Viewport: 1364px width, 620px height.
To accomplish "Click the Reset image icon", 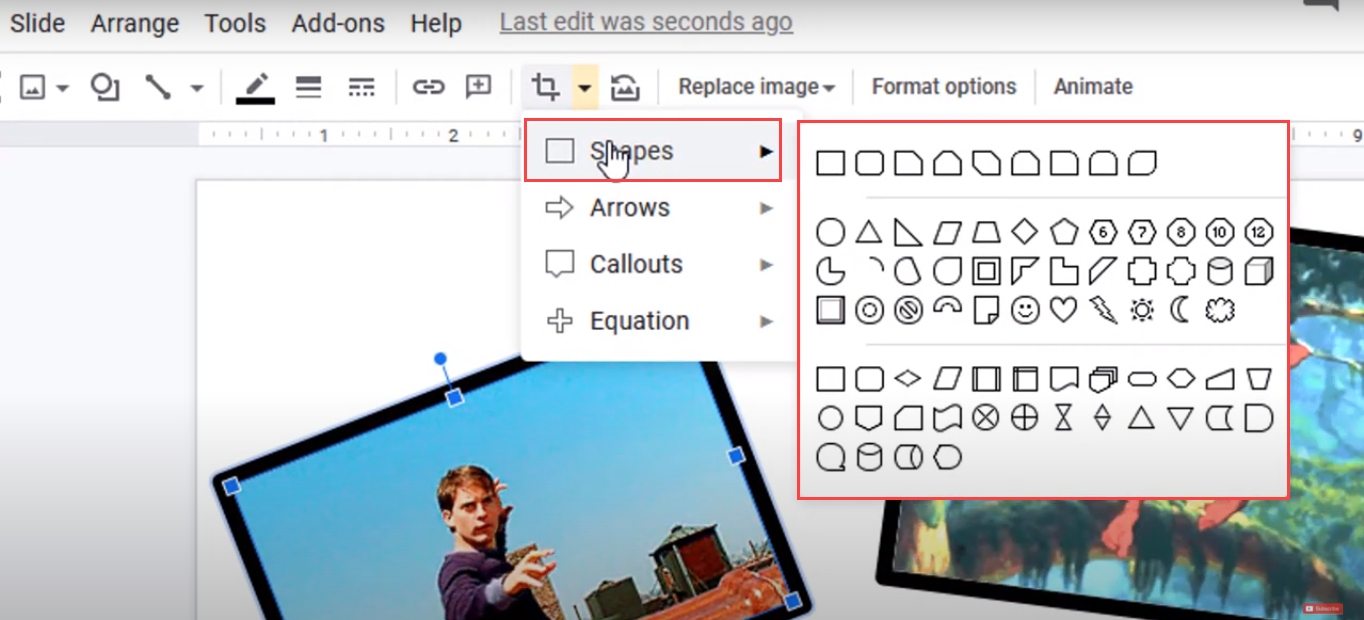I will 625,87.
